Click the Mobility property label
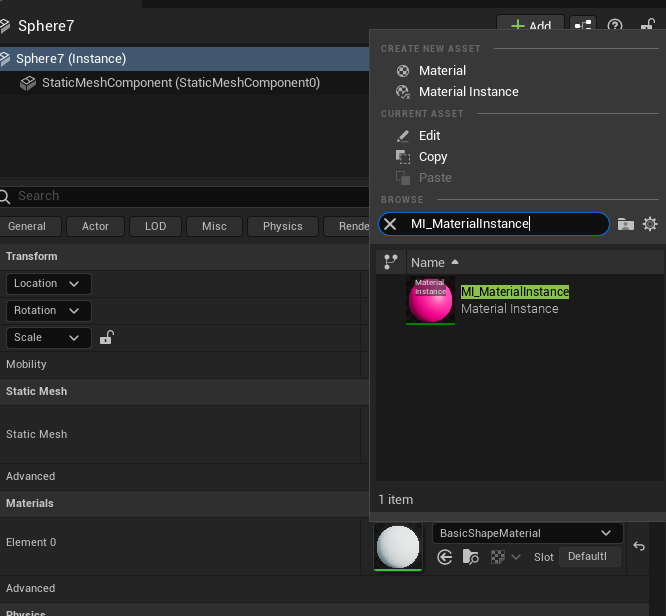The image size is (666, 616). point(26,365)
